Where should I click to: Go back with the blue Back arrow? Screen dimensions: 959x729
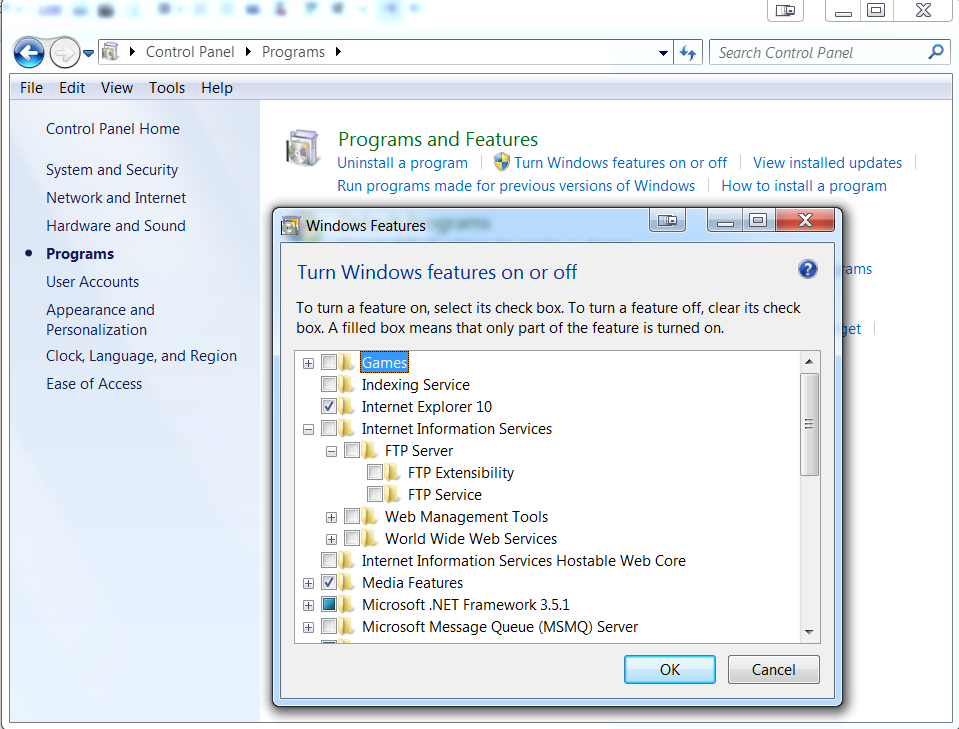29,53
